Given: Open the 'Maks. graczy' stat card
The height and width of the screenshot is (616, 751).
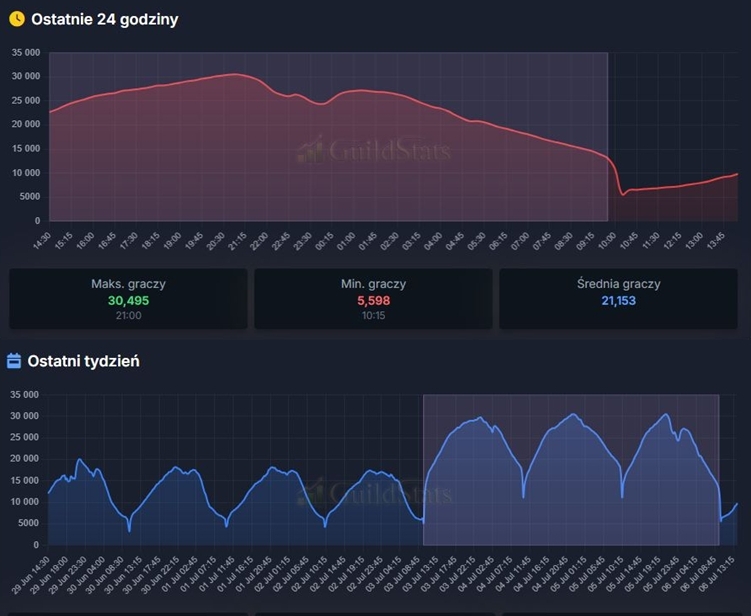Looking at the screenshot, I should click(x=128, y=298).
